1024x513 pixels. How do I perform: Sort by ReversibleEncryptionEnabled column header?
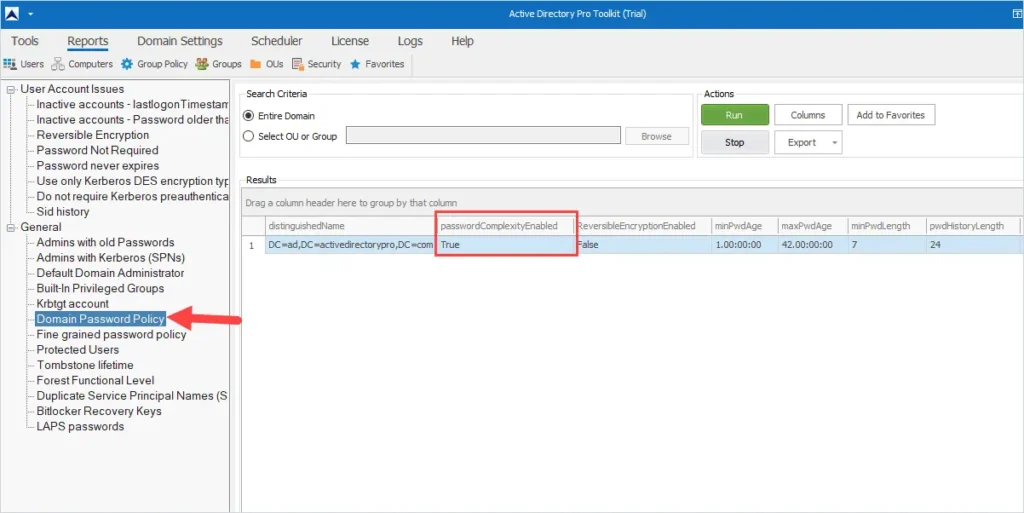tap(643, 226)
